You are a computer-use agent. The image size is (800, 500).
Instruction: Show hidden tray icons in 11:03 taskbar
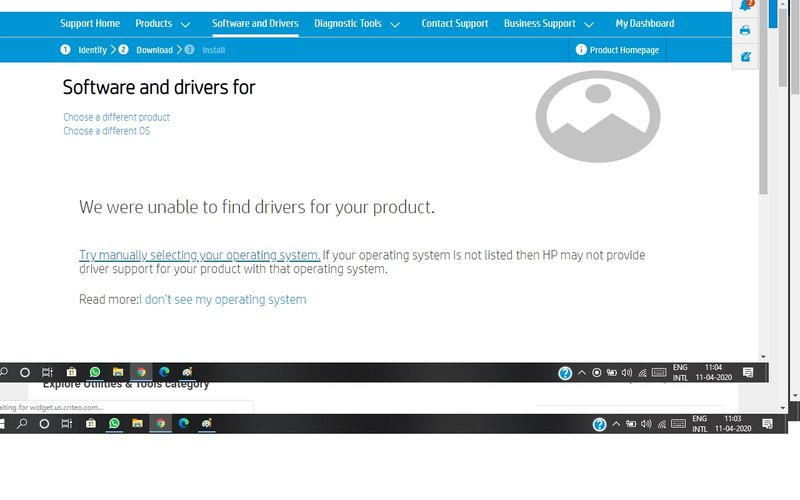pos(616,423)
